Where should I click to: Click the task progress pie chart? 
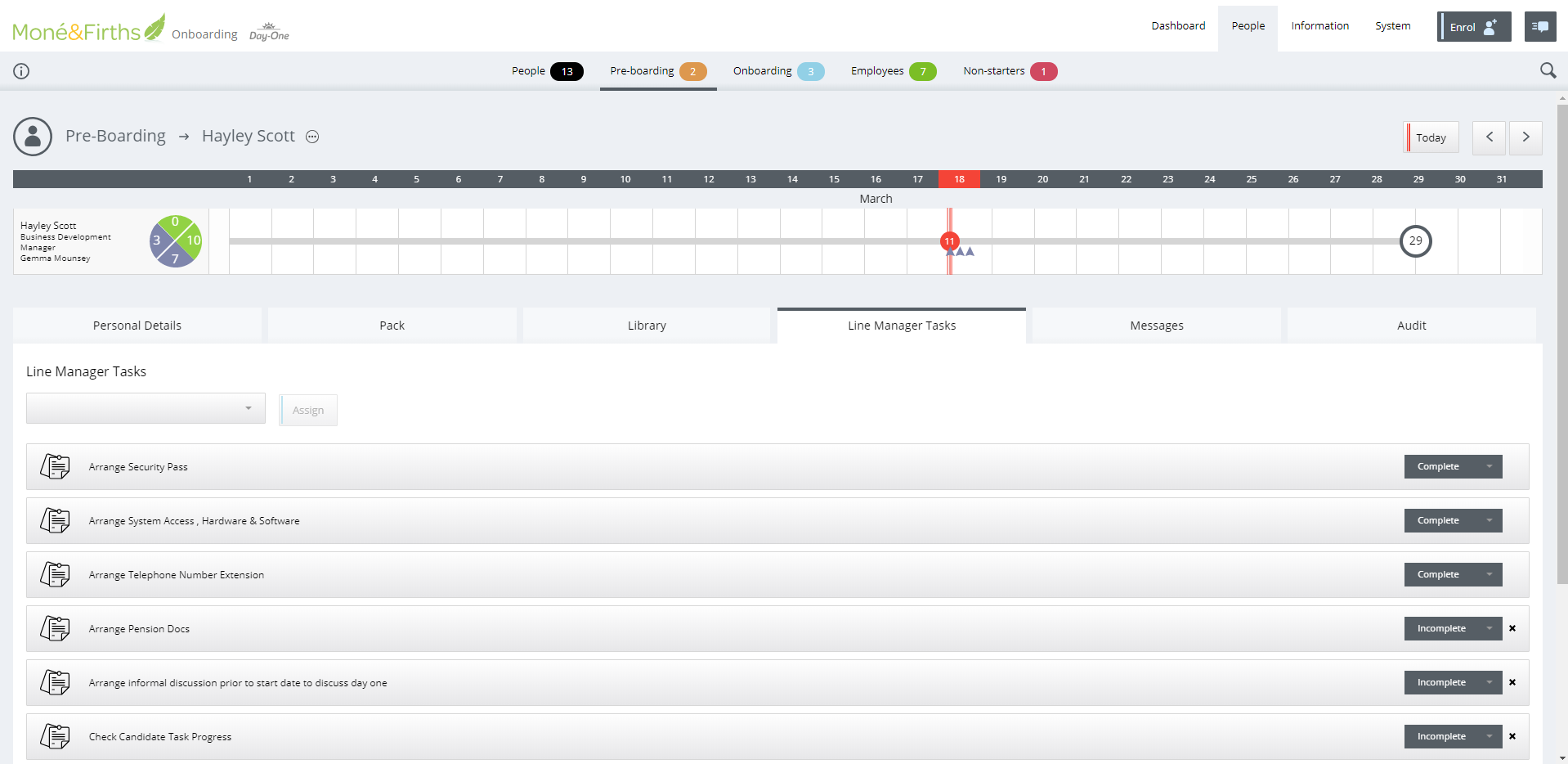point(175,241)
